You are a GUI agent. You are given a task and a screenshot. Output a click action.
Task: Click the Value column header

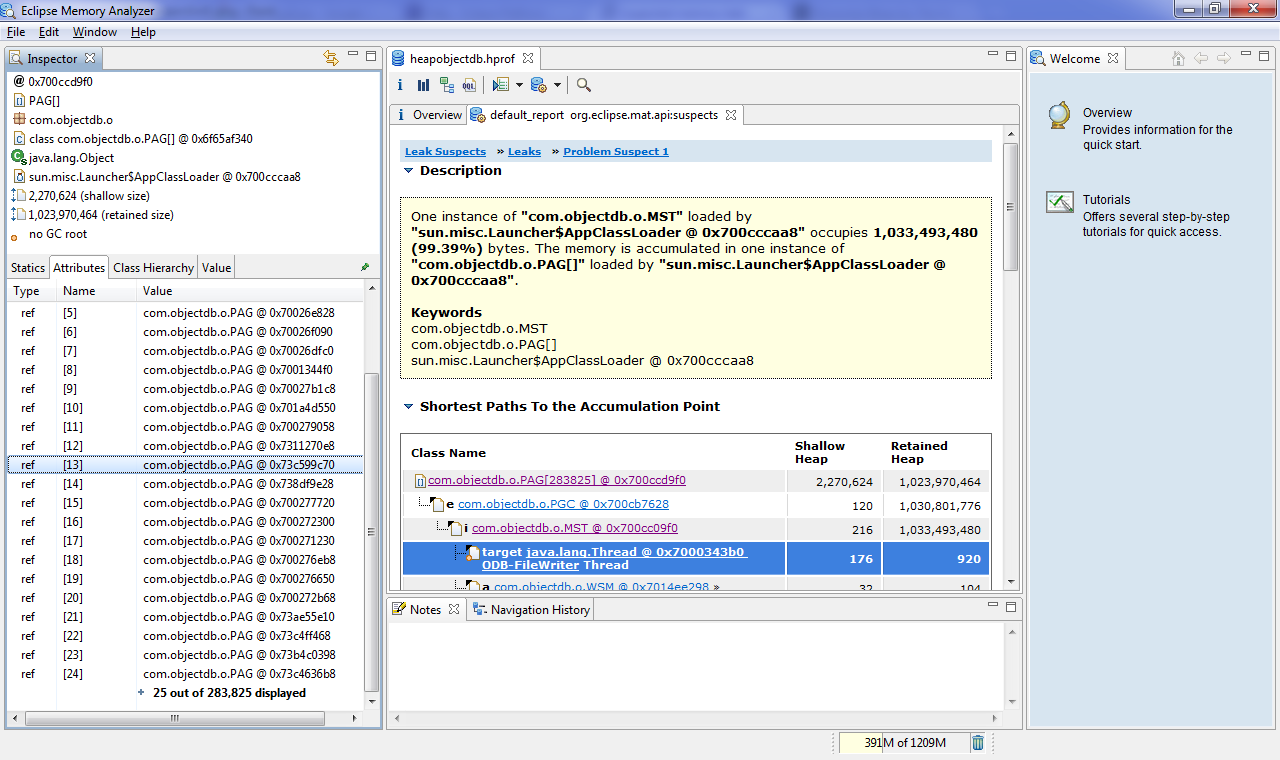click(248, 291)
